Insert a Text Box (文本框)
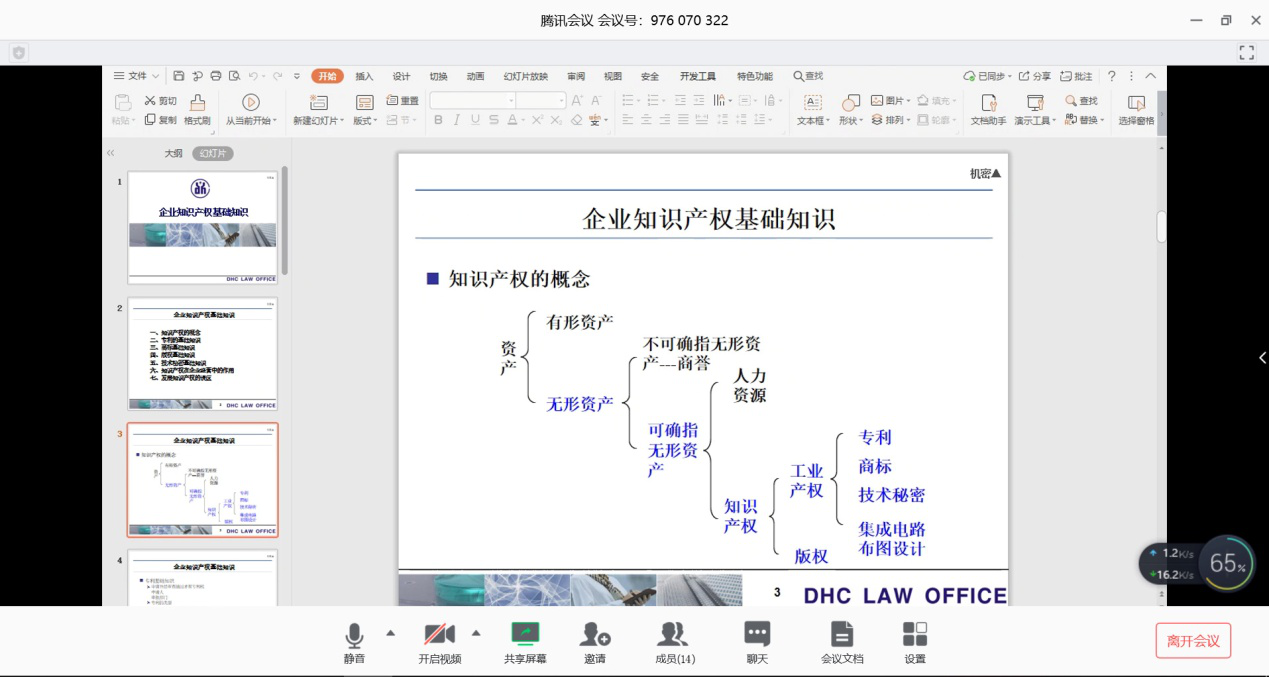Screen dimensions: 1269x677 (x=813, y=110)
